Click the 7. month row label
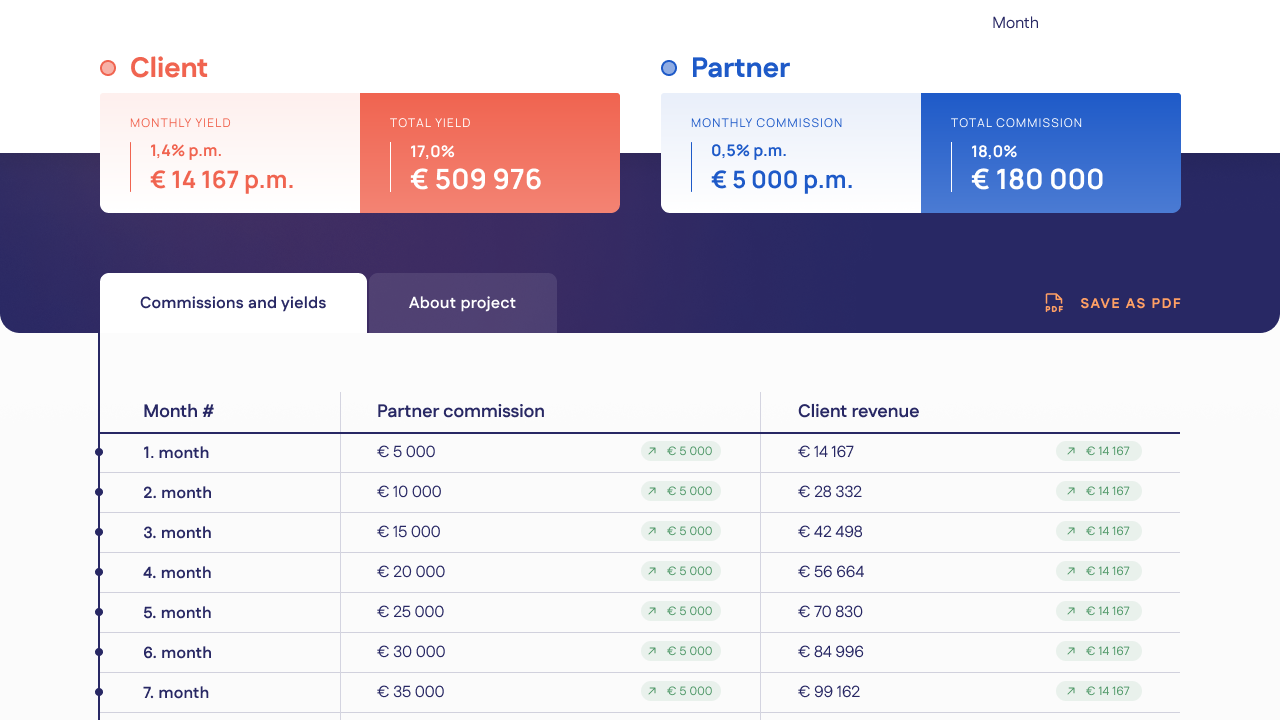The height and width of the screenshot is (720, 1280). (x=176, y=692)
